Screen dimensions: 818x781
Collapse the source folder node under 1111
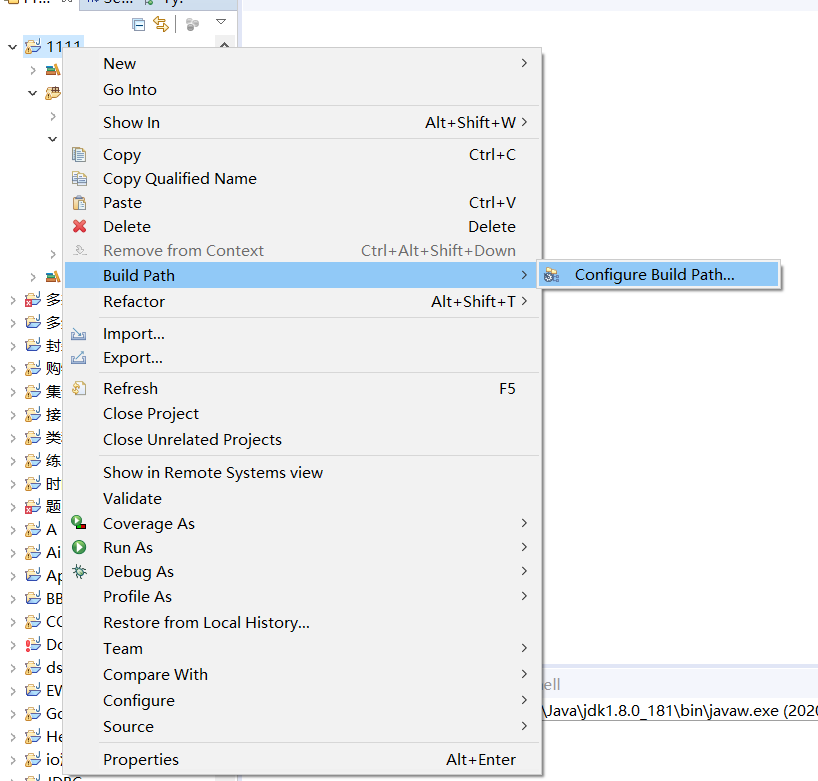point(32,93)
